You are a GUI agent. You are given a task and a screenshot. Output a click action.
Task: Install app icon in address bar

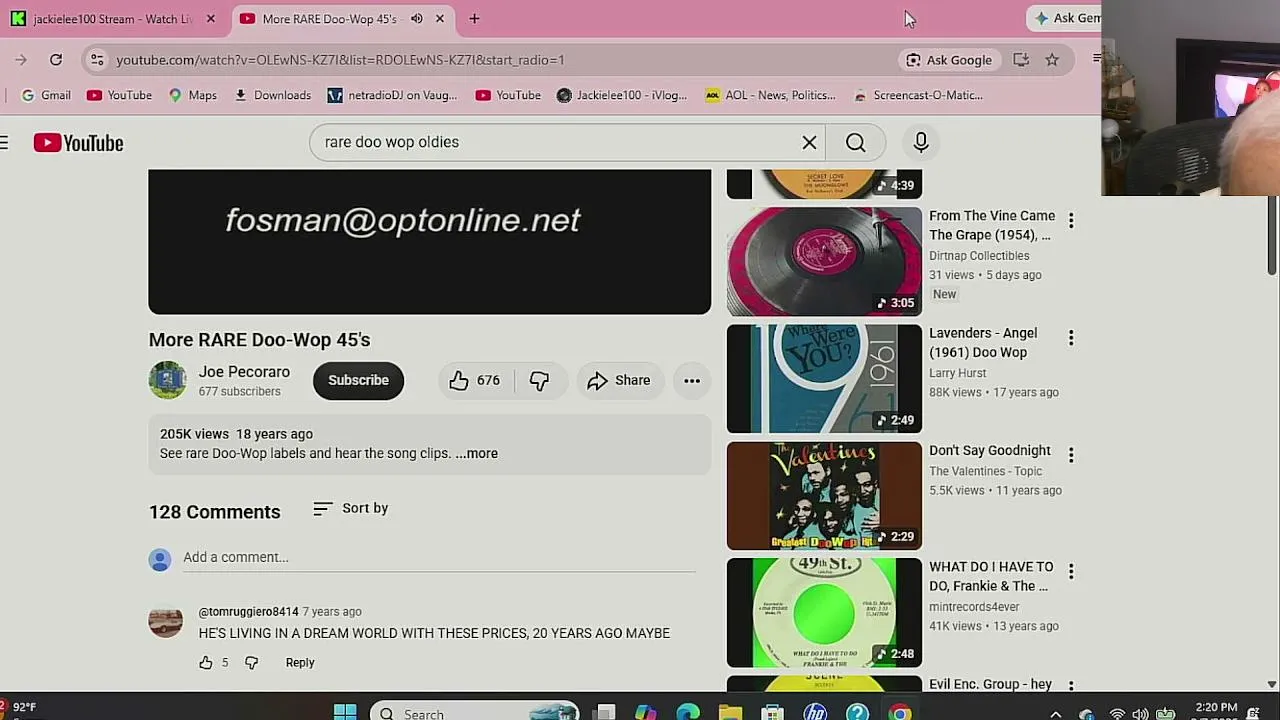pos(1021,60)
